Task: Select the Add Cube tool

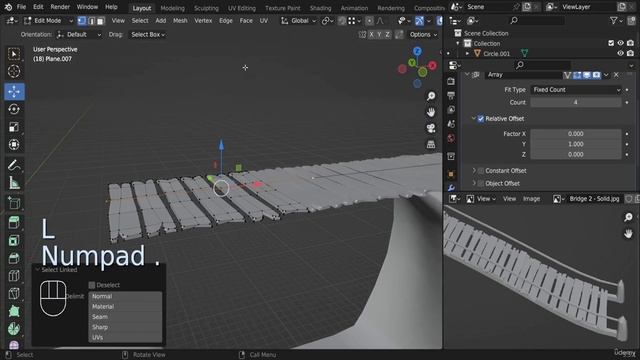Action: 14,203
